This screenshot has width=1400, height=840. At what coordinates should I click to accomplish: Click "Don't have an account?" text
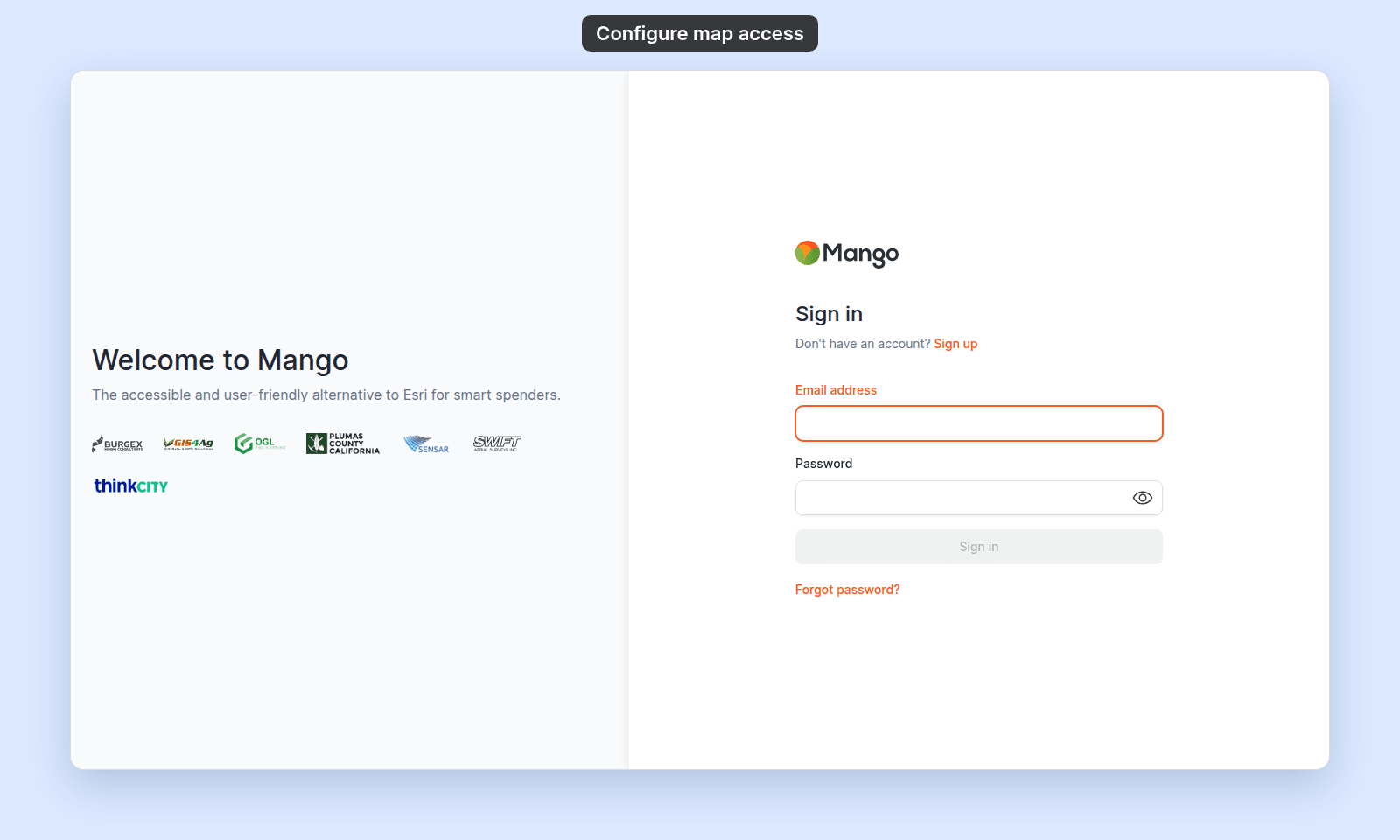point(863,344)
